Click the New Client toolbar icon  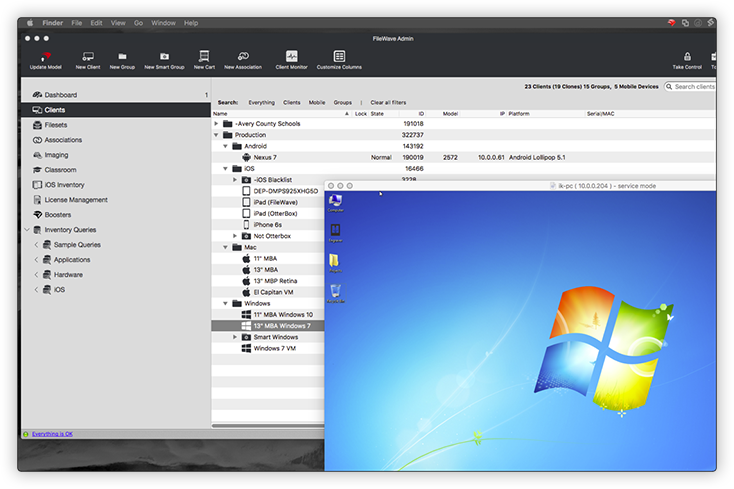(88, 57)
